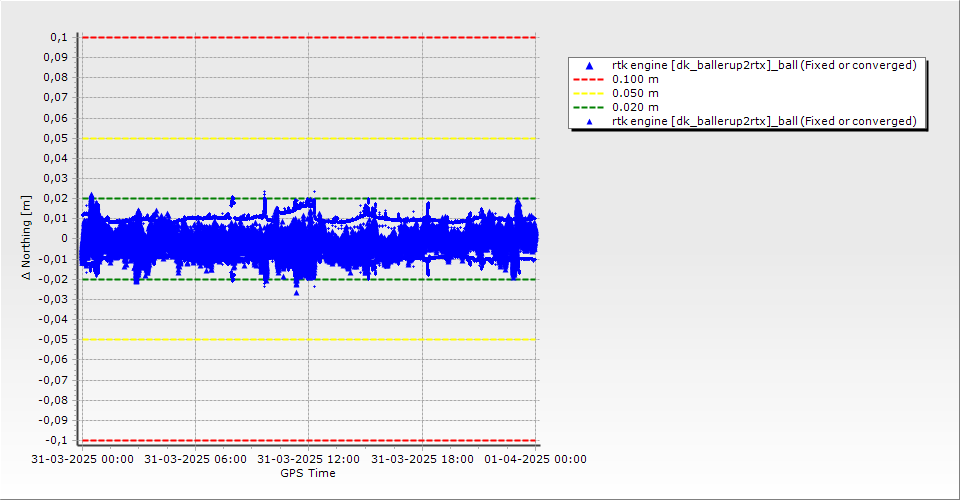The height and width of the screenshot is (500, 960).
Task: Click the 0,1 y-axis label
Action: 59,37
